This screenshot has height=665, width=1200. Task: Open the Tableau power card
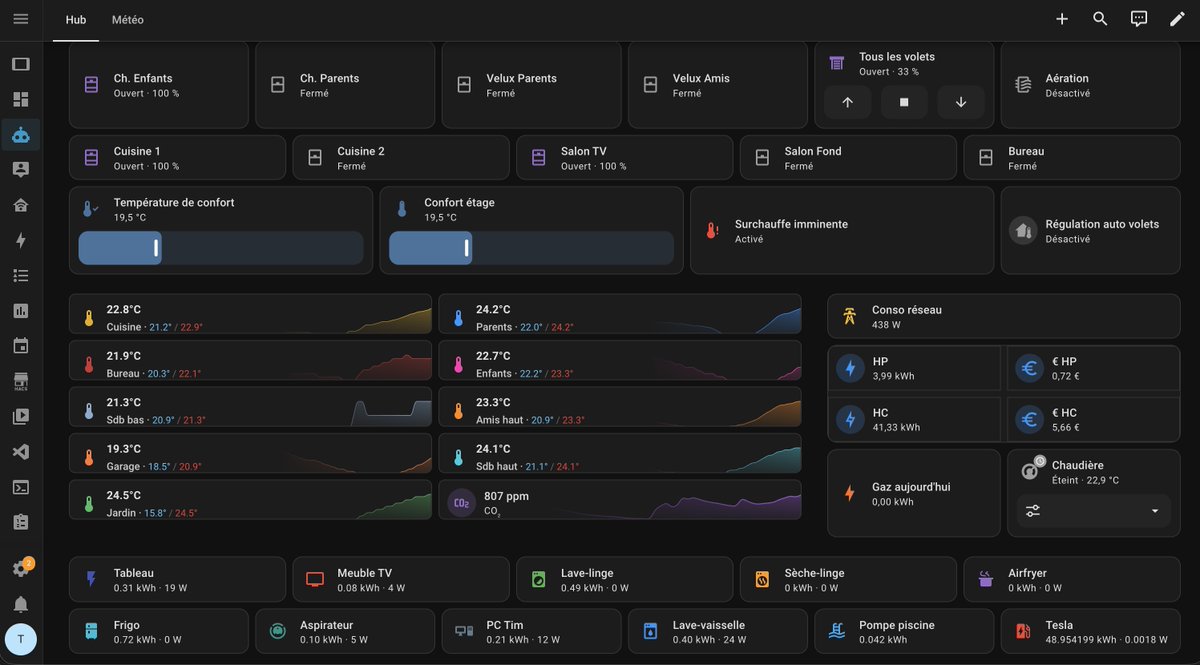coord(177,580)
